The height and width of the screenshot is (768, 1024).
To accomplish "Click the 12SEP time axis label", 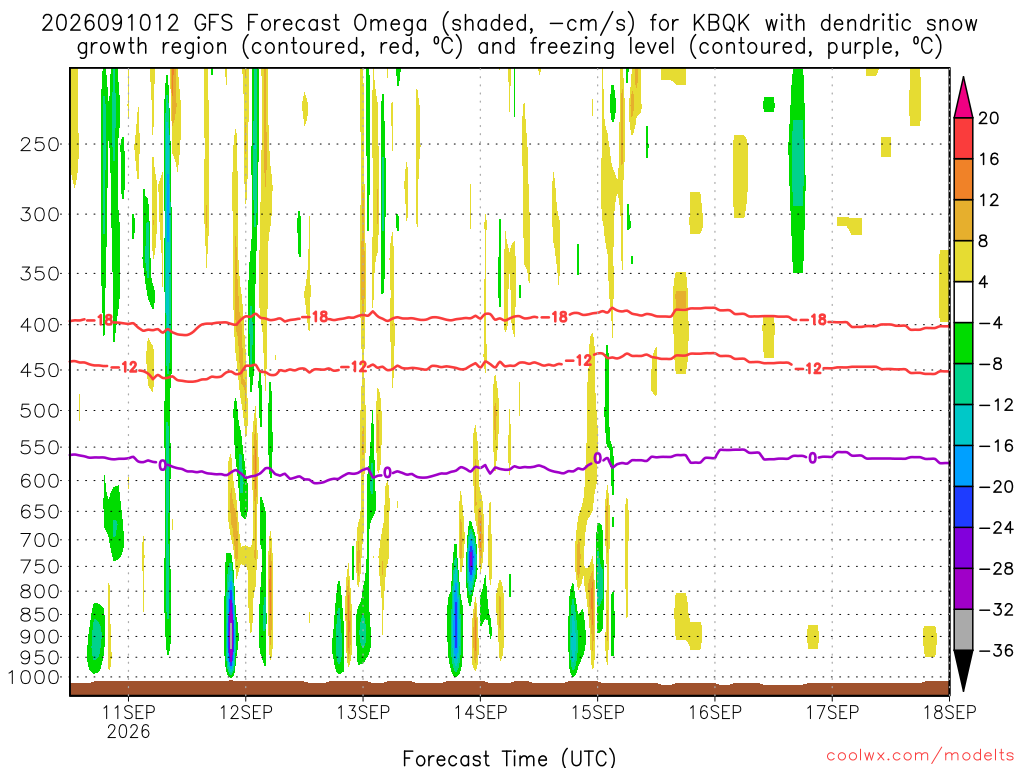I will [x=246, y=712].
